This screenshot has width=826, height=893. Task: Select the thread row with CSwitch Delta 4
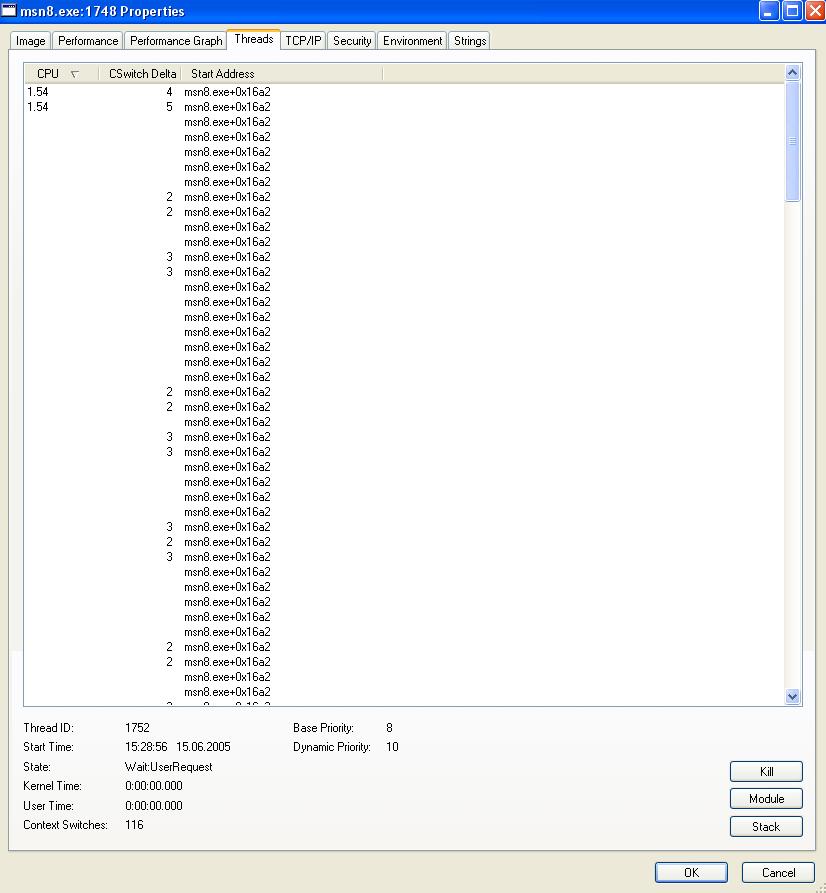click(x=403, y=92)
